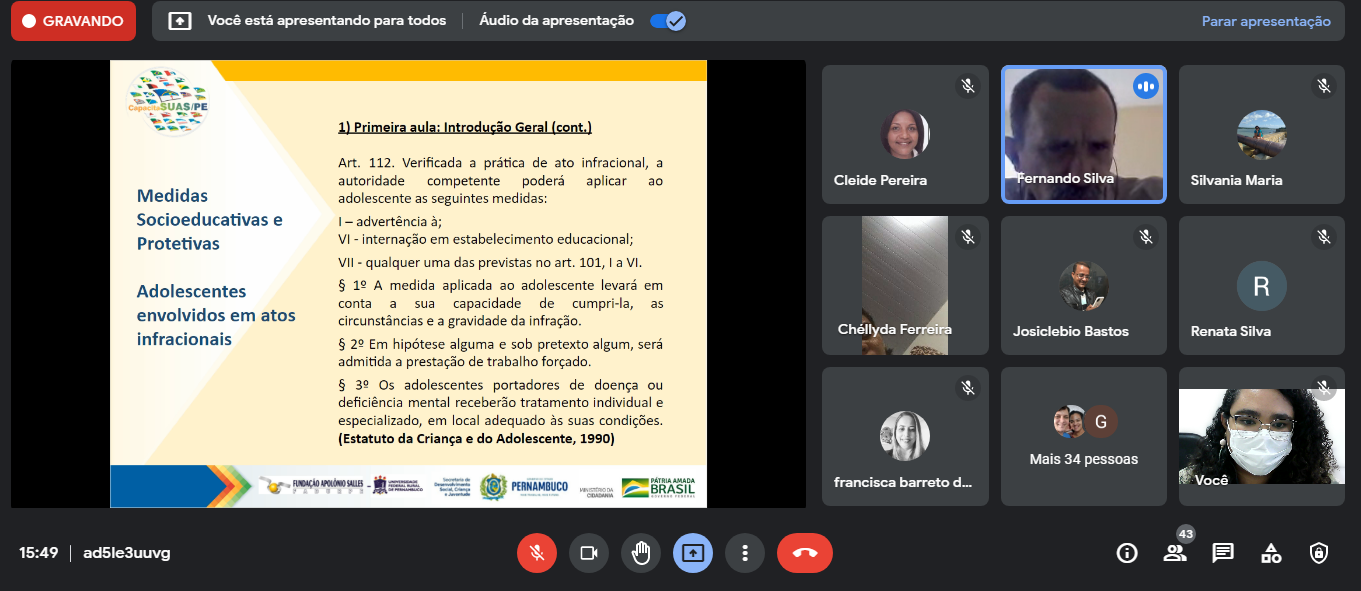Select Fernando Silva's video tile
The height and width of the screenshot is (591, 1361).
(x=1083, y=135)
